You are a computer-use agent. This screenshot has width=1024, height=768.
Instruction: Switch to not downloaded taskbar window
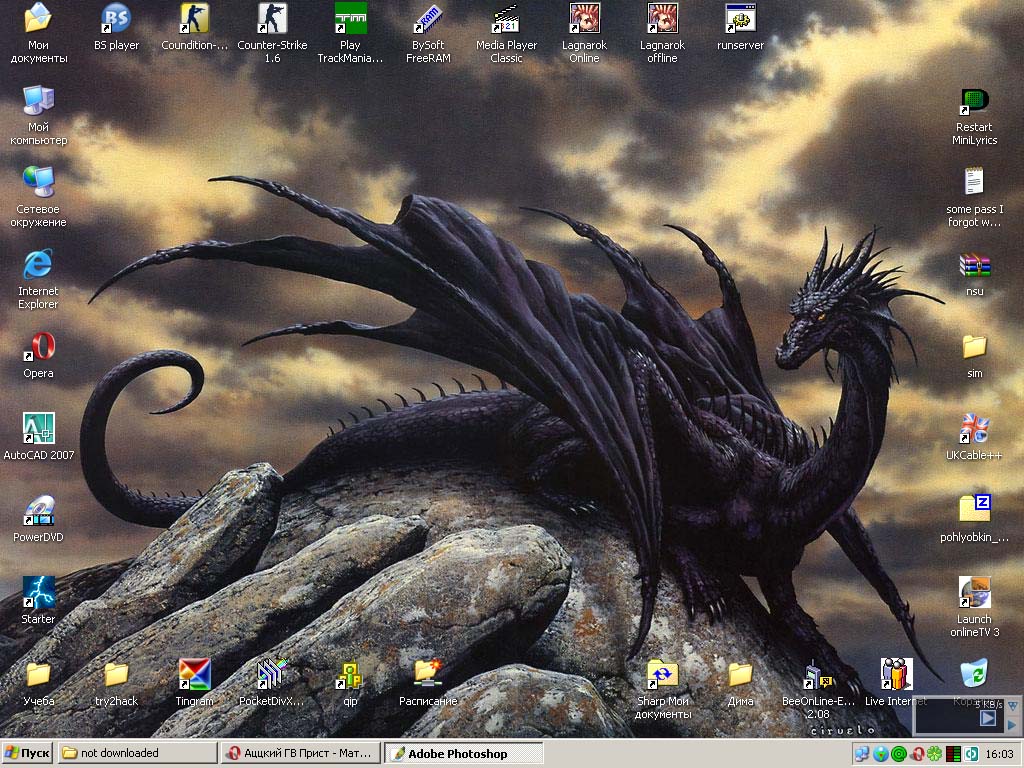point(137,753)
